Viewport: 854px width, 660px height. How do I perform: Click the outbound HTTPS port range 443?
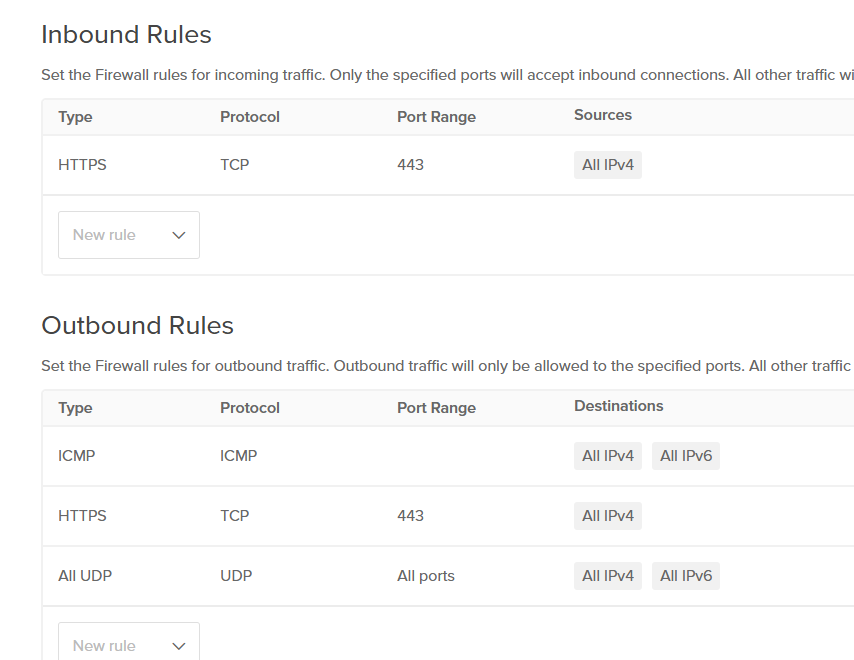click(410, 516)
